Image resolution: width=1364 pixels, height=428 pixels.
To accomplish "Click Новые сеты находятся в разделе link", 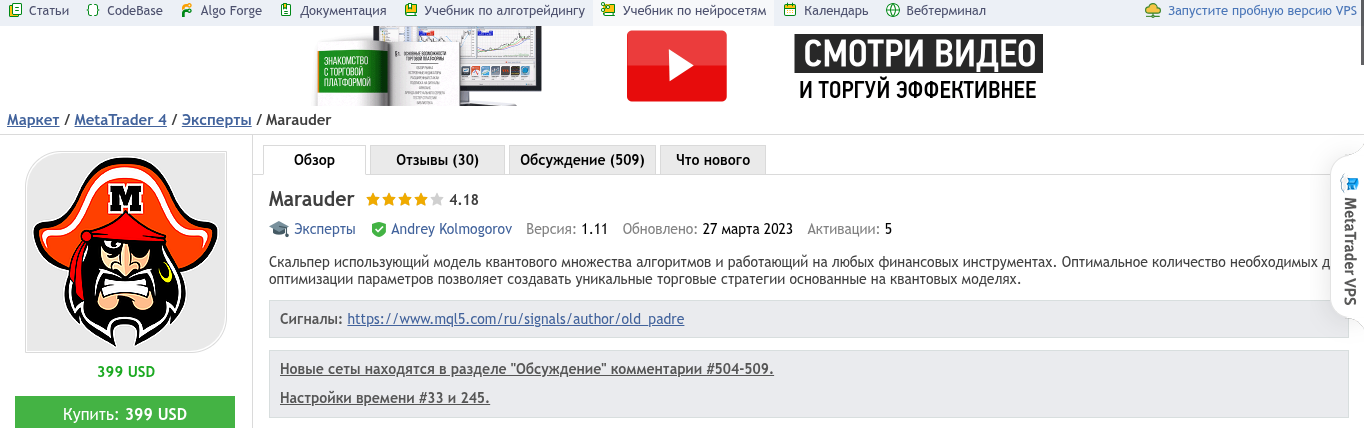I will tap(527, 369).
